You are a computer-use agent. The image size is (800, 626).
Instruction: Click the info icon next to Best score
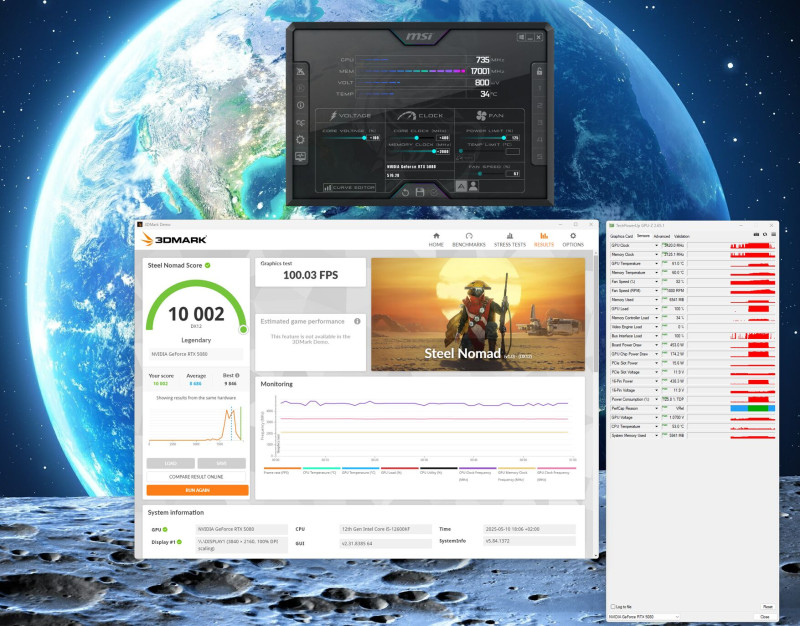point(237,375)
